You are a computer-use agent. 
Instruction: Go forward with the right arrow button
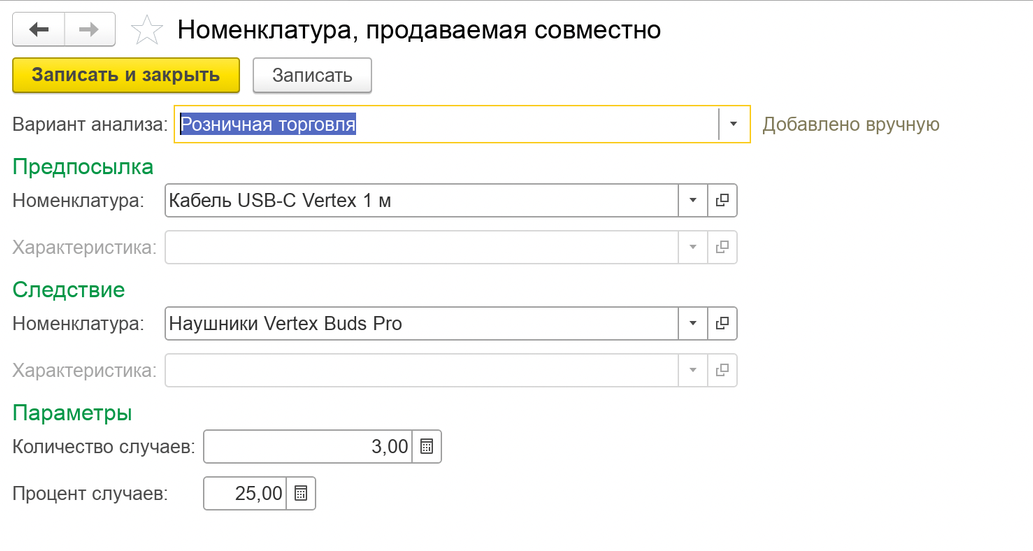(x=90, y=30)
